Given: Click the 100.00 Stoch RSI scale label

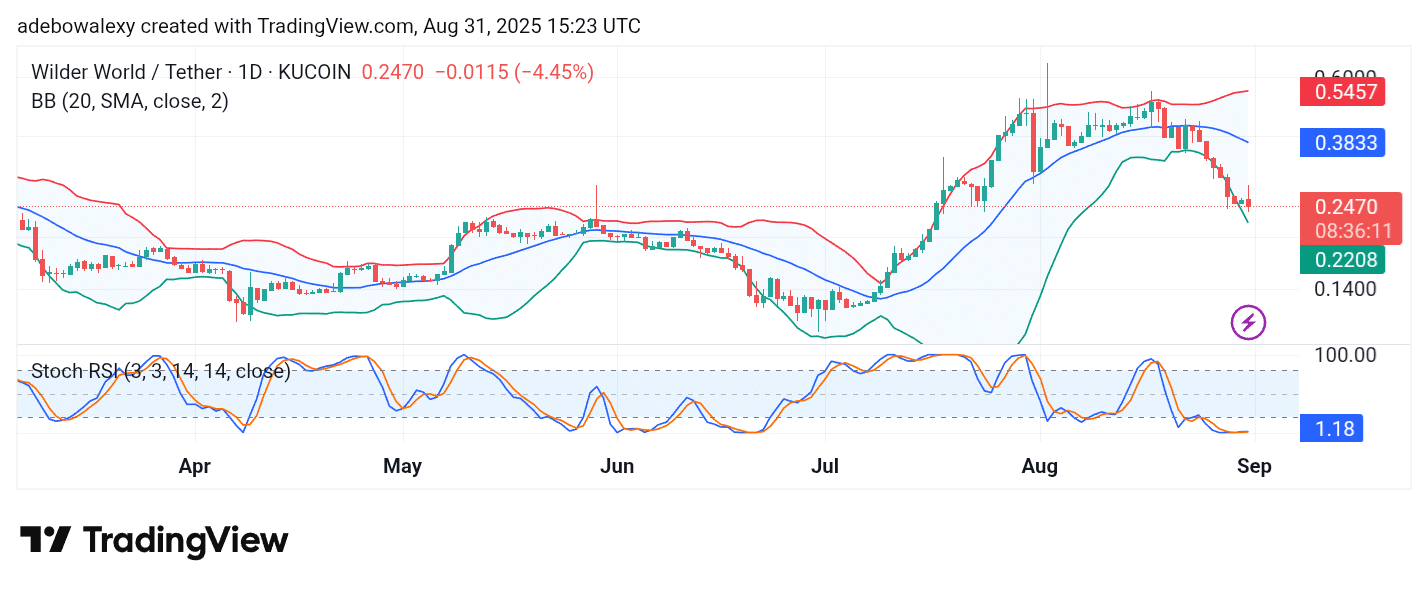Looking at the screenshot, I should pos(1345,355).
